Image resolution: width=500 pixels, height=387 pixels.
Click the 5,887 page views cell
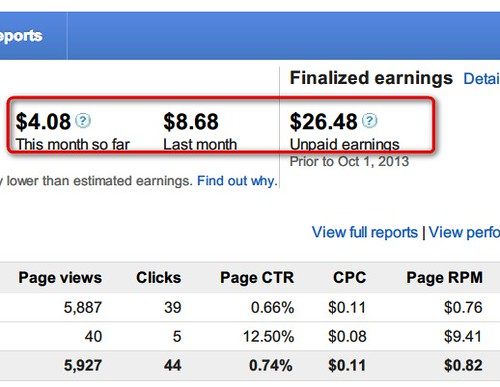83,307
